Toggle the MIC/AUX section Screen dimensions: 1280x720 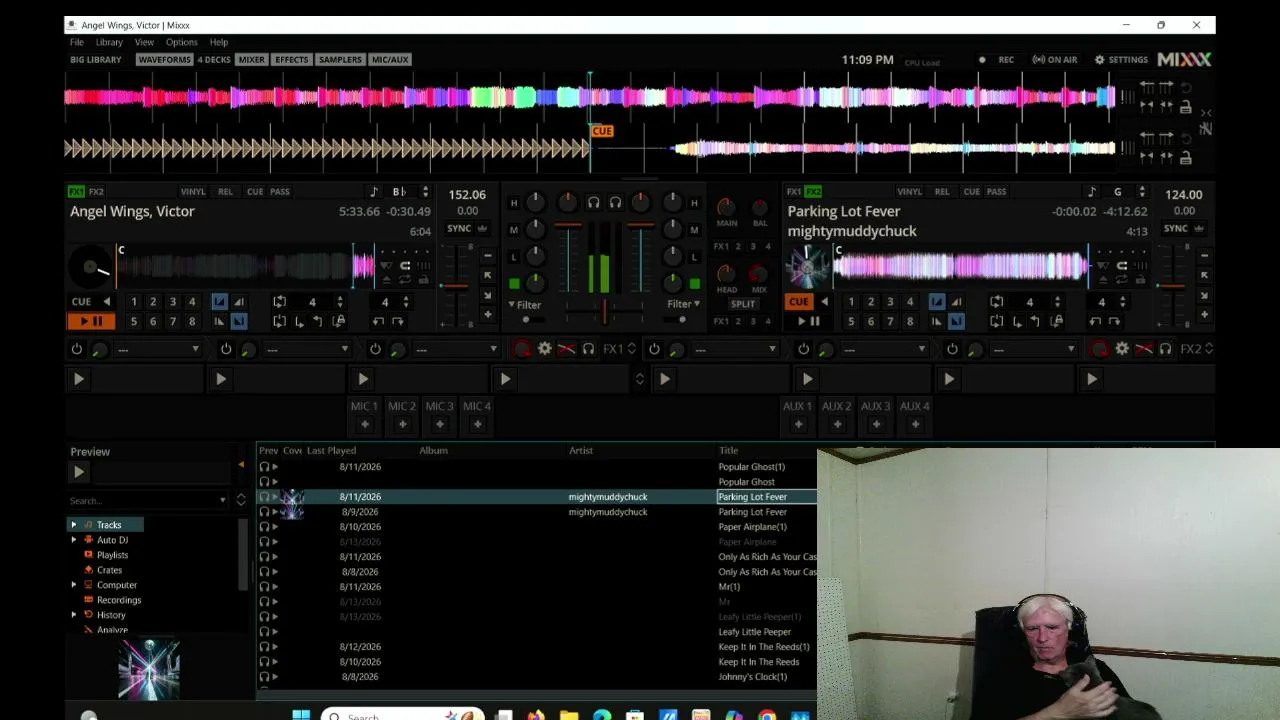tap(390, 59)
